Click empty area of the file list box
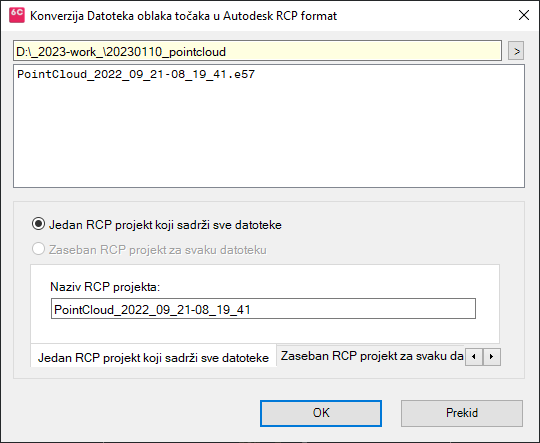 [x=269, y=138]
